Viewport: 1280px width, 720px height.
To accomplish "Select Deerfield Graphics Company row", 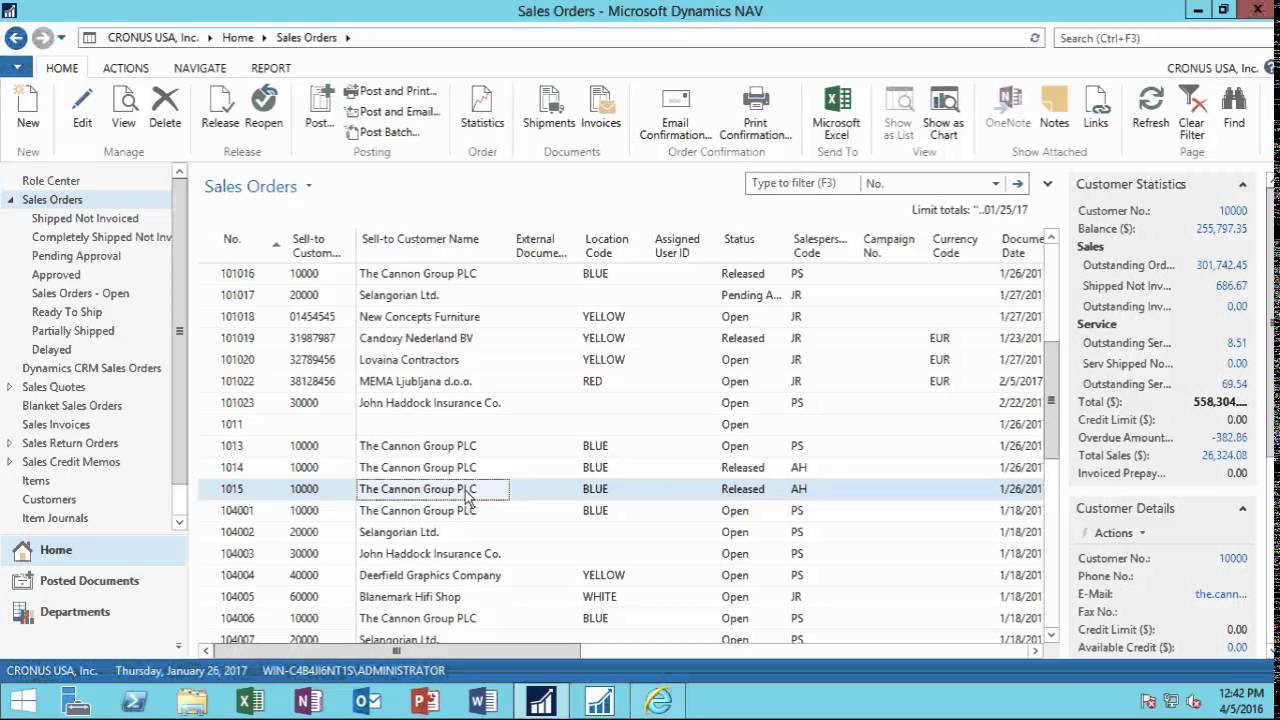I will point(620,575).
